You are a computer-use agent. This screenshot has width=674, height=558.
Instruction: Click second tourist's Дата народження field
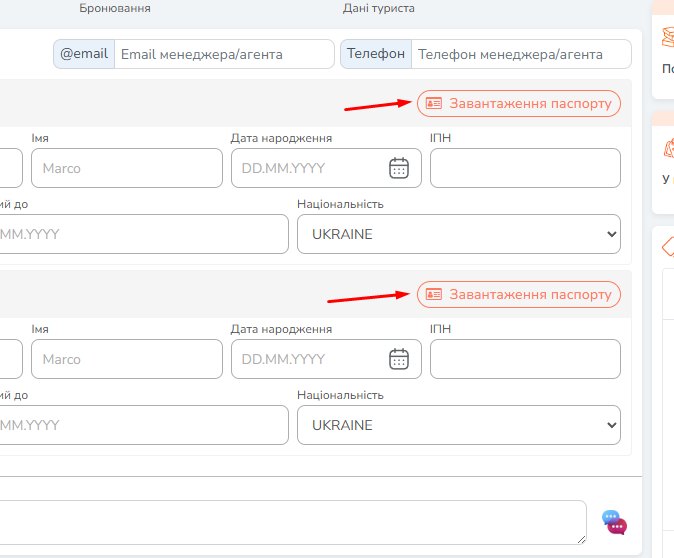[x=326, y=359]
